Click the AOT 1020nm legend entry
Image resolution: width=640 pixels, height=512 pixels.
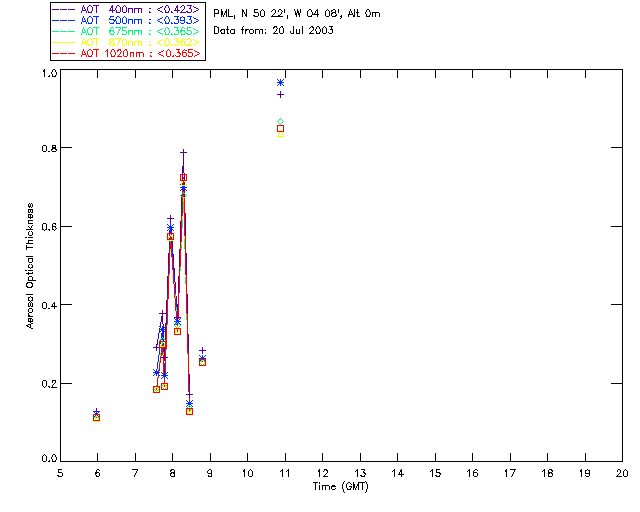pos(126,53)
